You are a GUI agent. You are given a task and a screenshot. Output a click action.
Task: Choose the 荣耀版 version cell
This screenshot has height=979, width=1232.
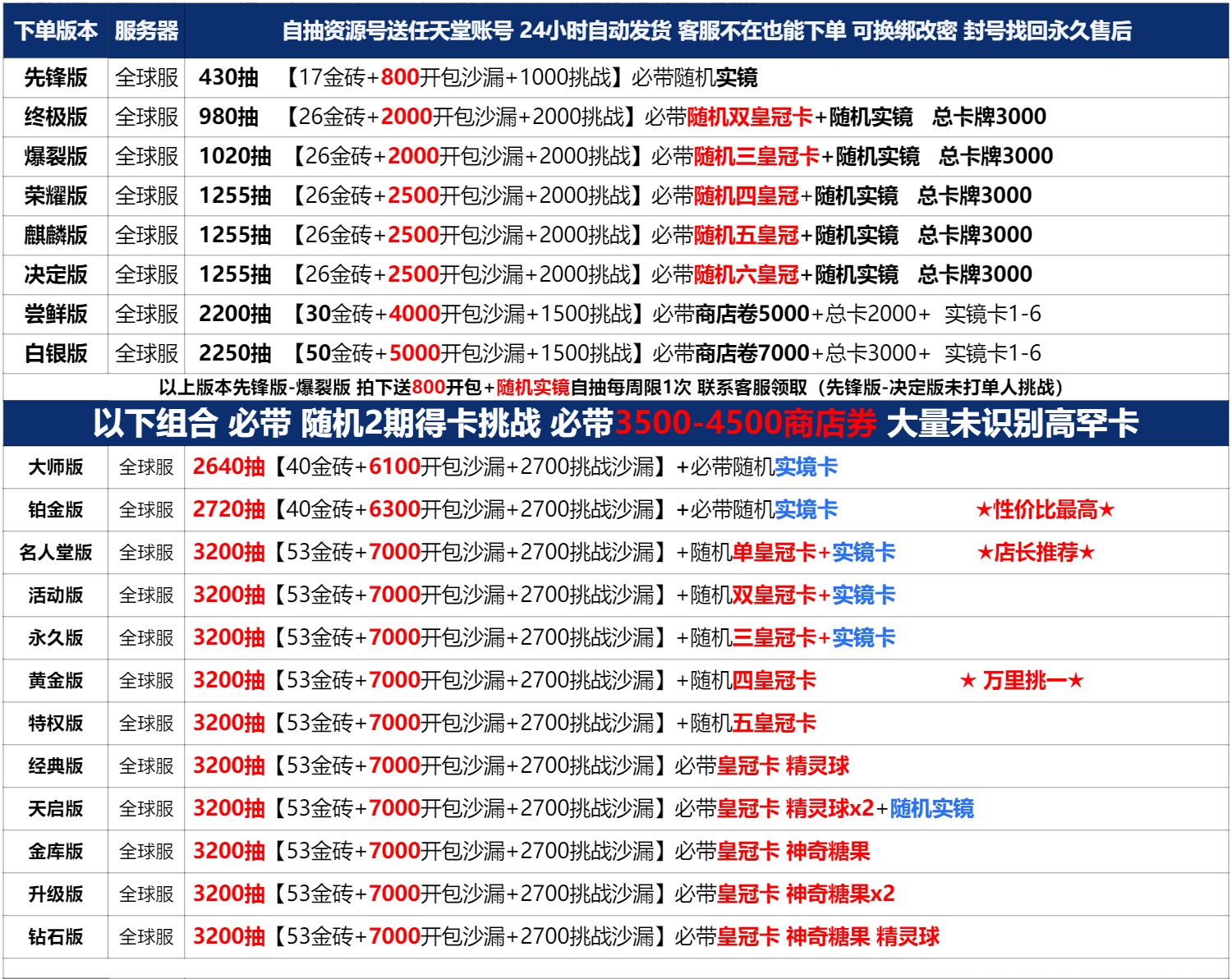tap(55, 195)
